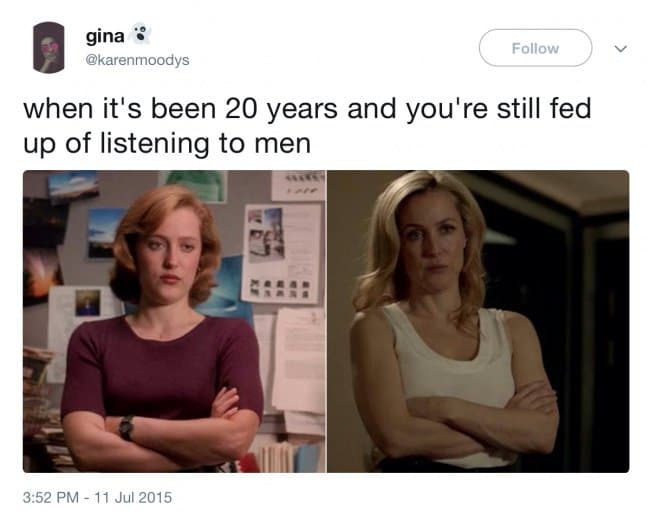Open the @karenmoodys handle link
The height and width of the screenshot is (520, 650).
pos(137,60)
